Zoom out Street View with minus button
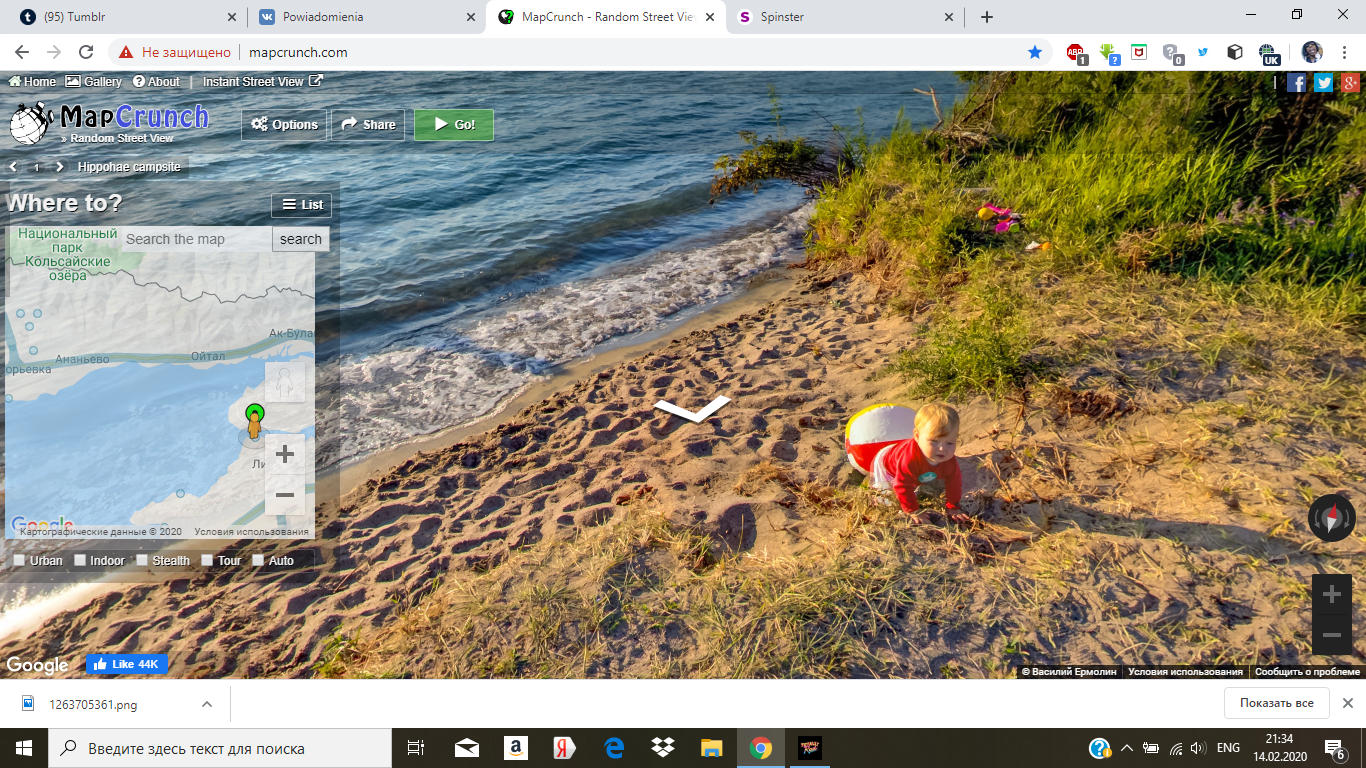The width and height of the screenshot is (1366, 768). (1331, 635)
